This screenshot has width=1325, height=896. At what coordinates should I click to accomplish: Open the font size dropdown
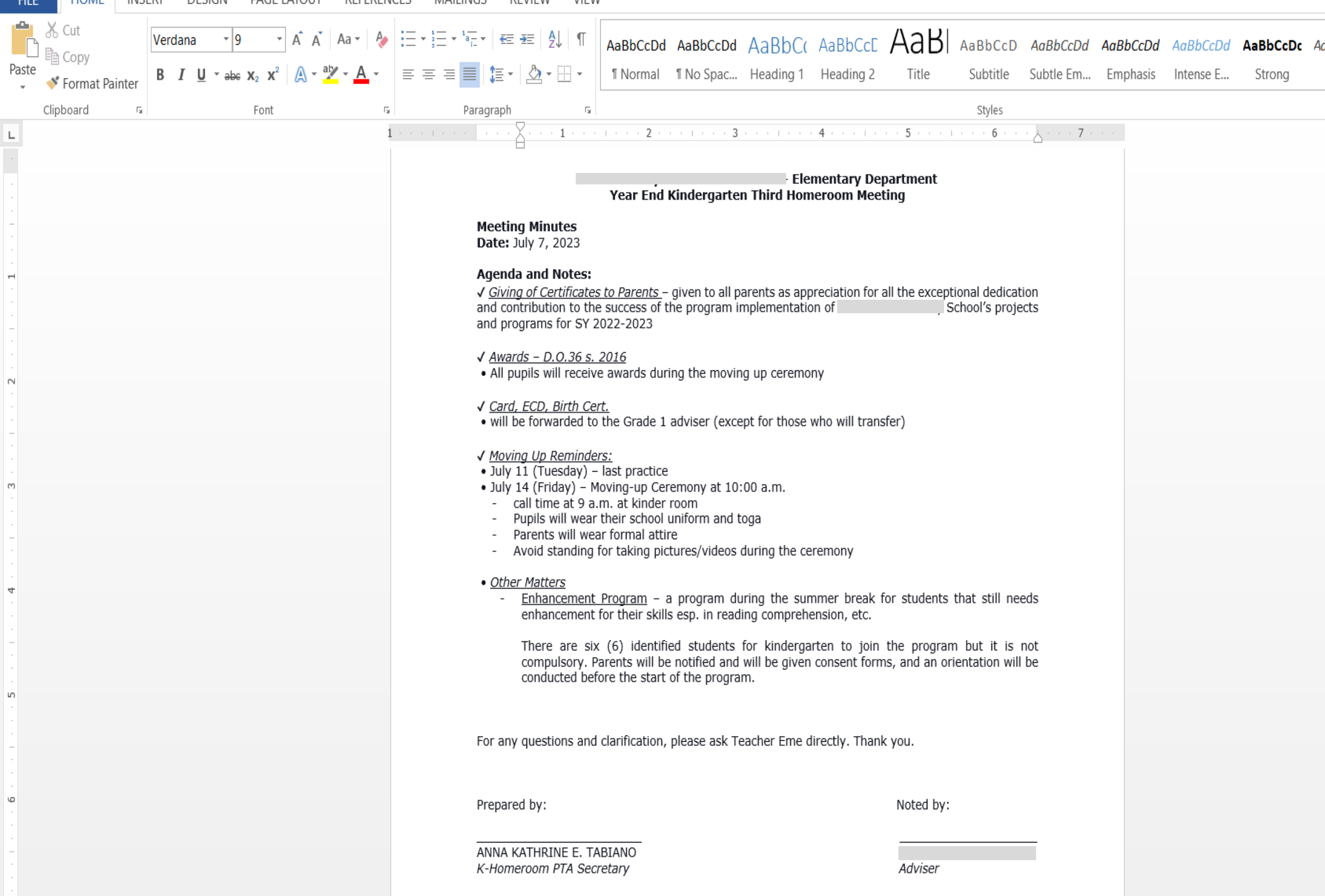pyautogui.click(x=280, y=39)
